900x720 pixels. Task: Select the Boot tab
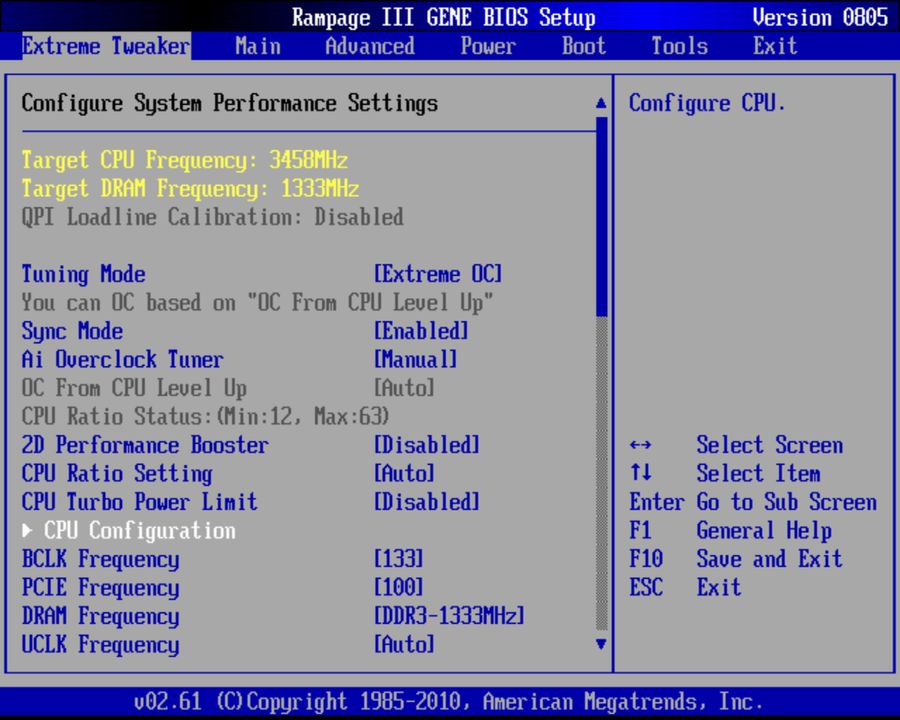click(x=583, y=46)
